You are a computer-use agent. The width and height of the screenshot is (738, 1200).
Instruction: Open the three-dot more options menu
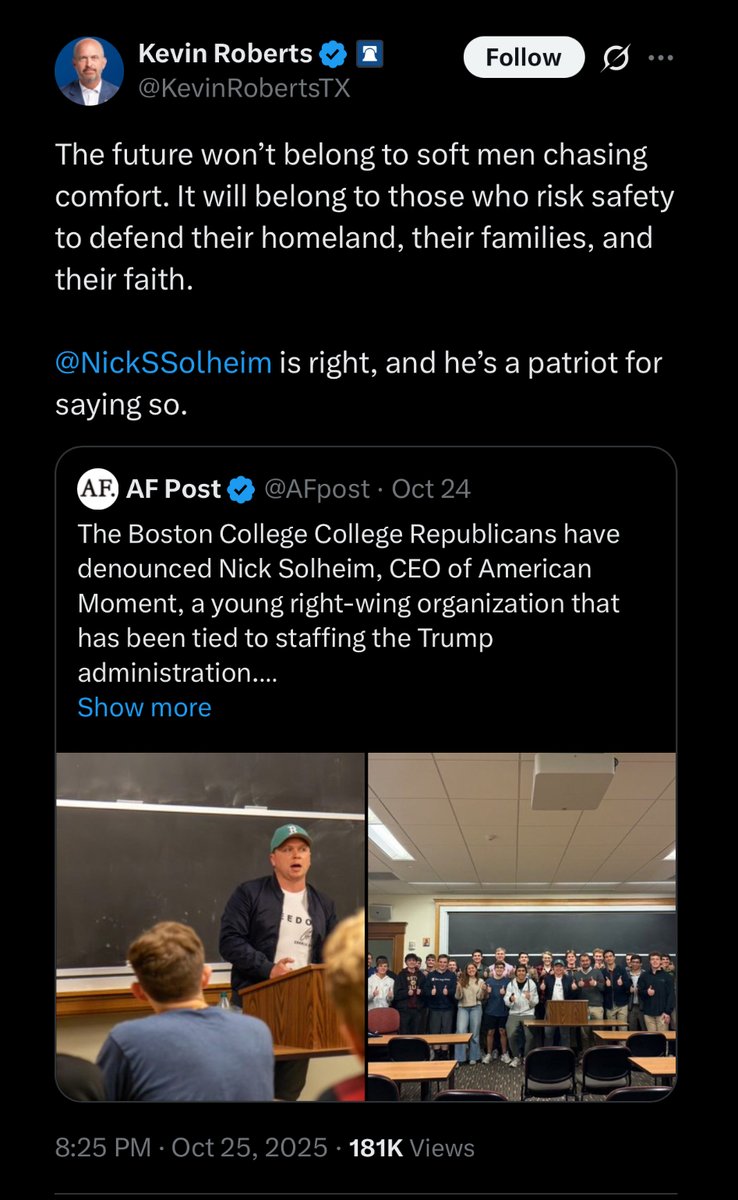pos(661,57)
